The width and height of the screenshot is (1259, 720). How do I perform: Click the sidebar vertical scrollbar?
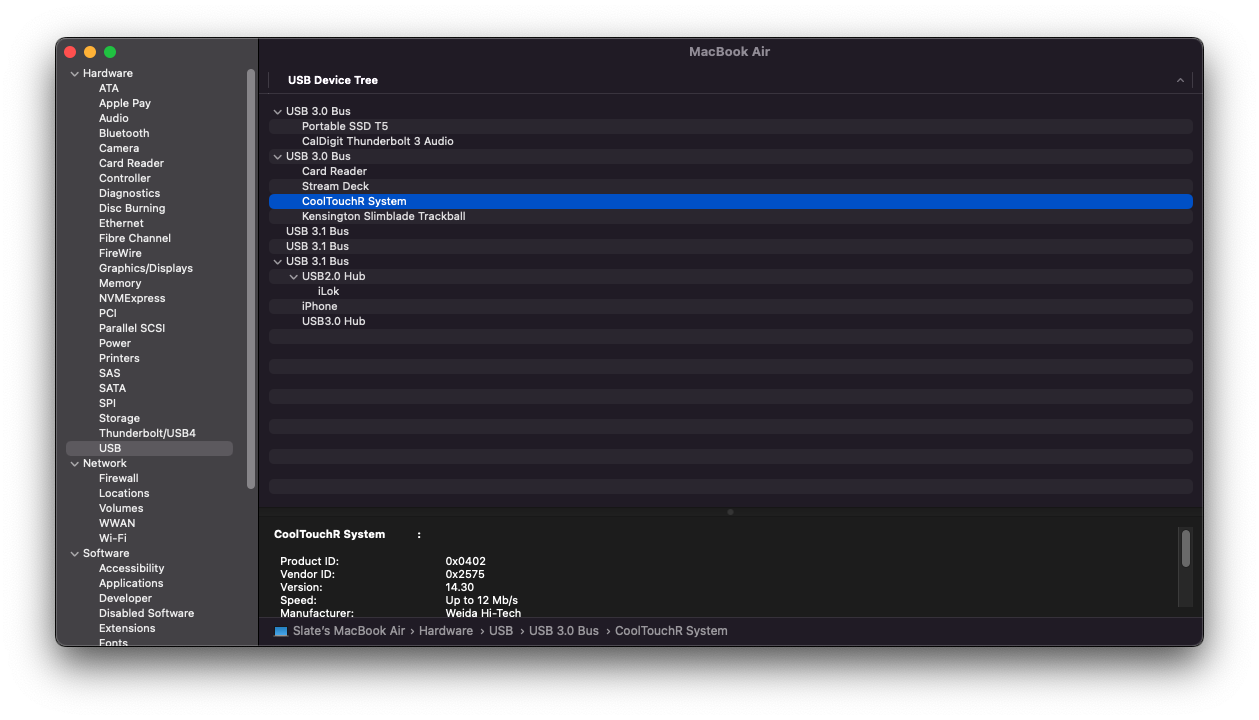point(251,278)
